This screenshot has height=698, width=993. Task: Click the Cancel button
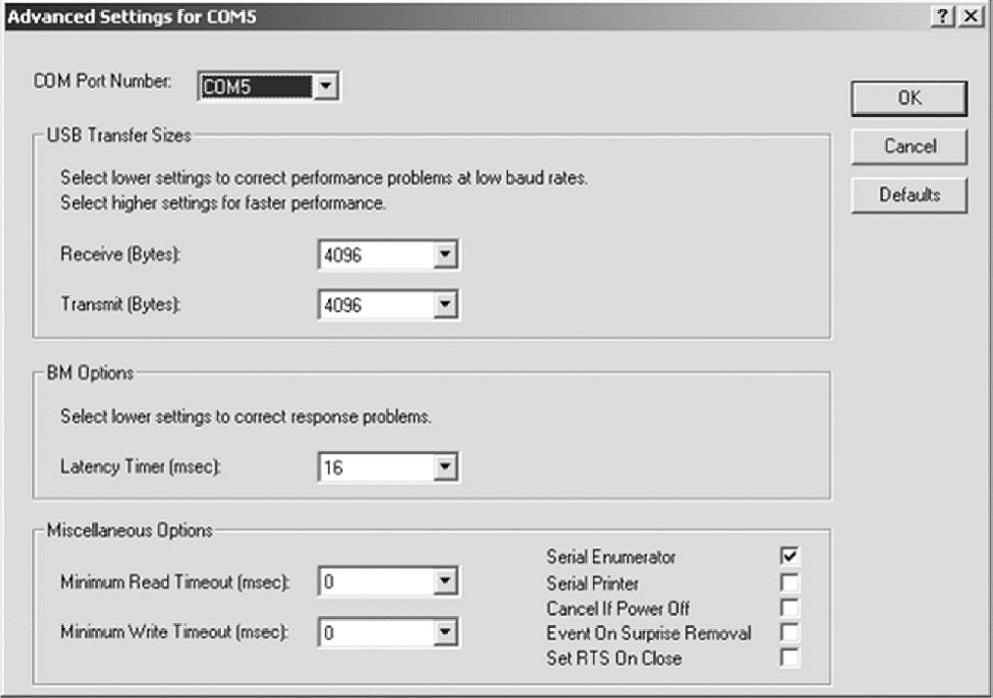909,146
